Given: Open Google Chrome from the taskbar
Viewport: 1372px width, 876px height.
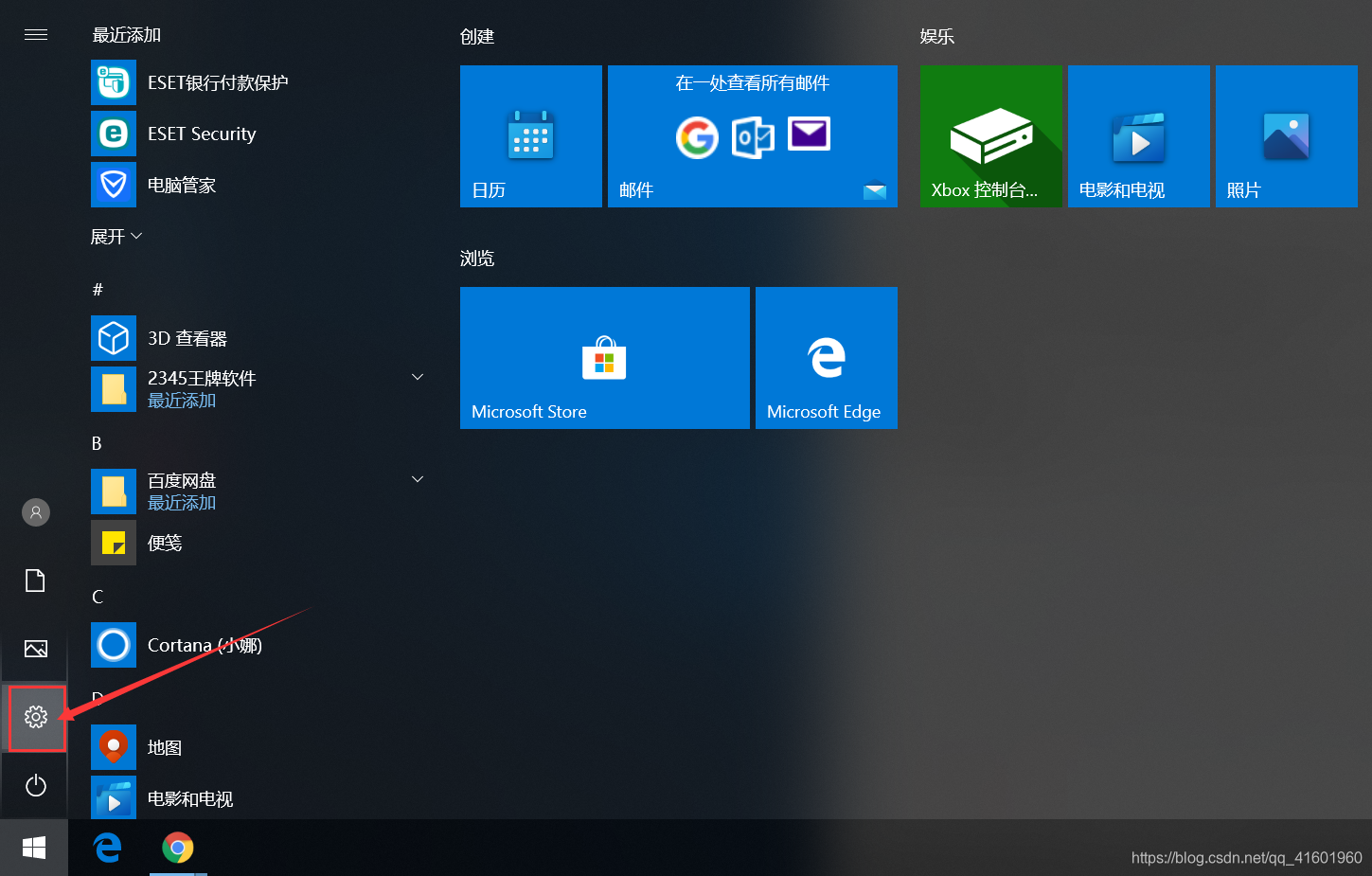Looking at the screenshot, I should click(178, 848).
